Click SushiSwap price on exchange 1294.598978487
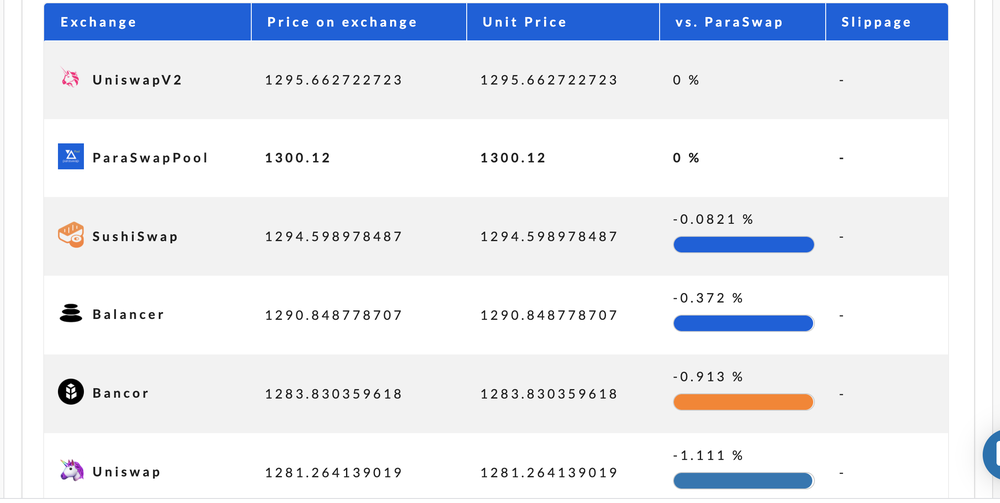 (x=334, y=237)
